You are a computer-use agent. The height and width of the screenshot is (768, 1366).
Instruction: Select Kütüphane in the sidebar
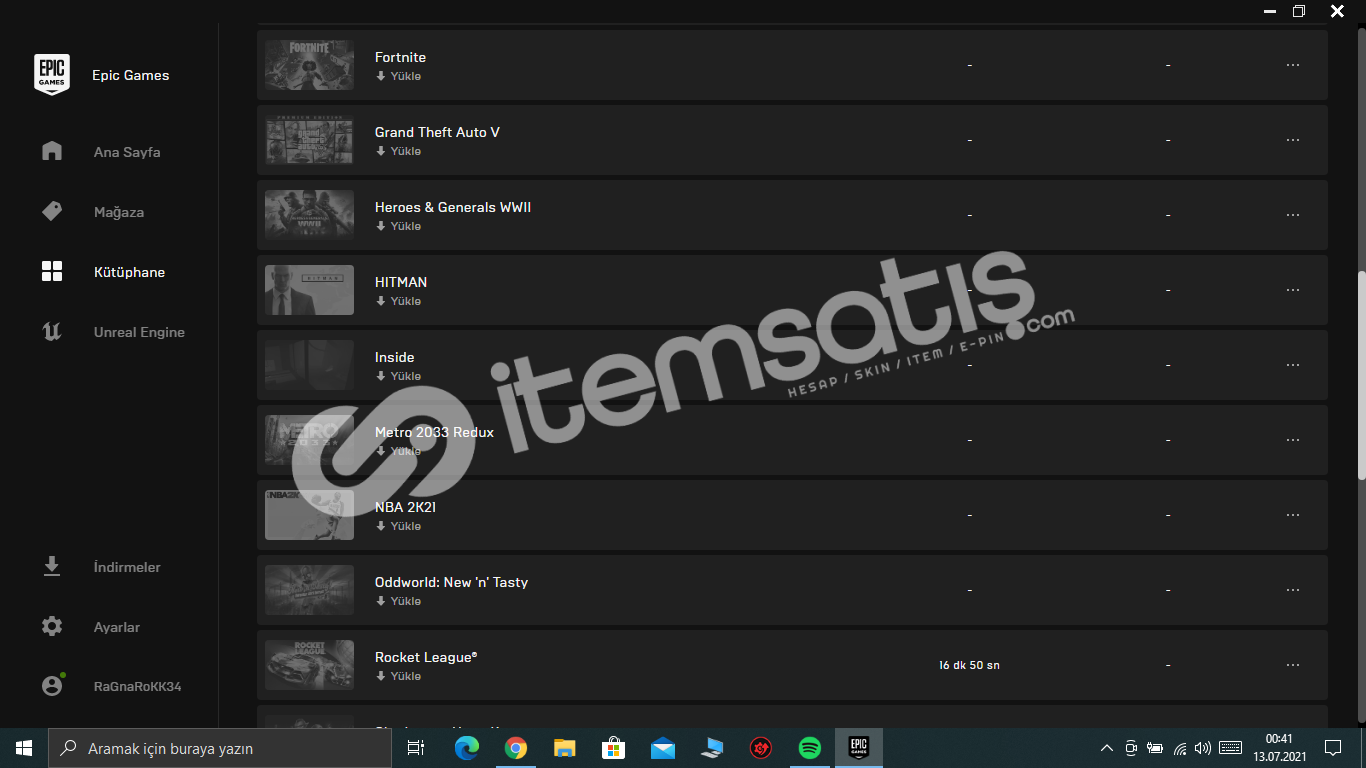click(129, 272)
